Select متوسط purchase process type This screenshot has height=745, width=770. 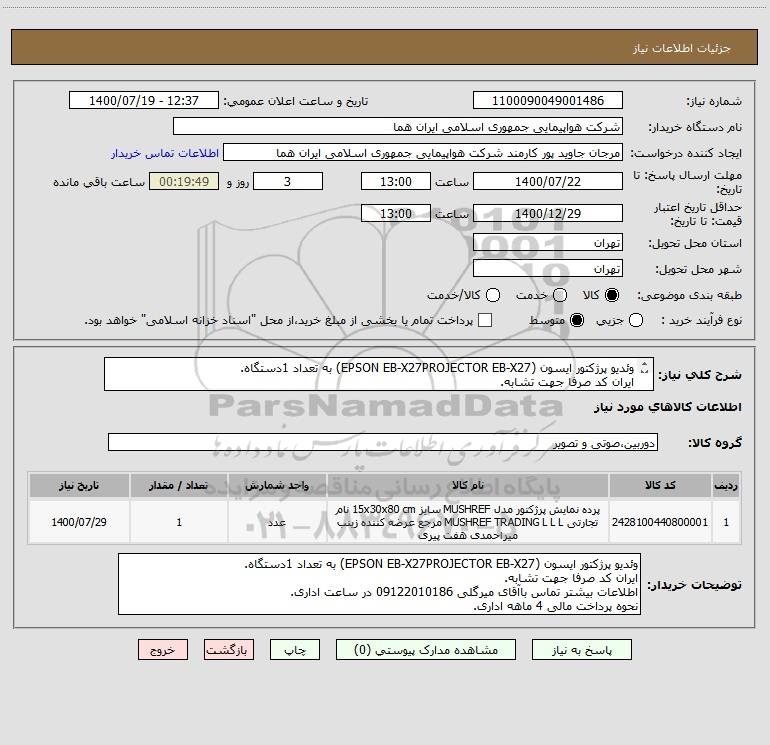[577, 320]
